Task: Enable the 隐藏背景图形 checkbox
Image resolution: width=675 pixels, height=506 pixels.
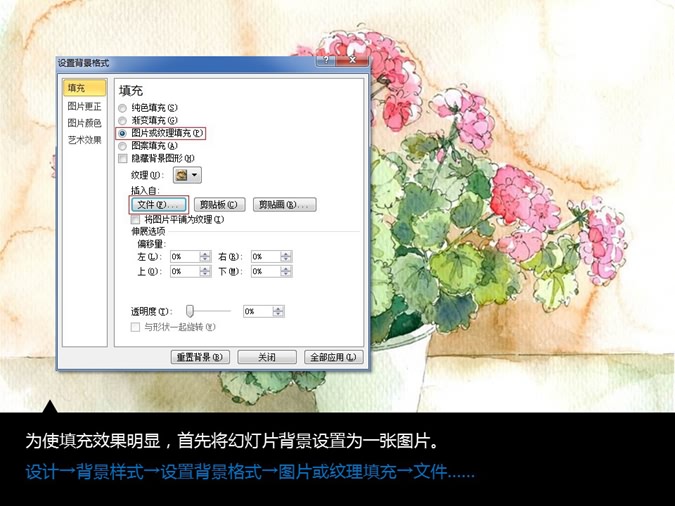Action: (123, 158)
